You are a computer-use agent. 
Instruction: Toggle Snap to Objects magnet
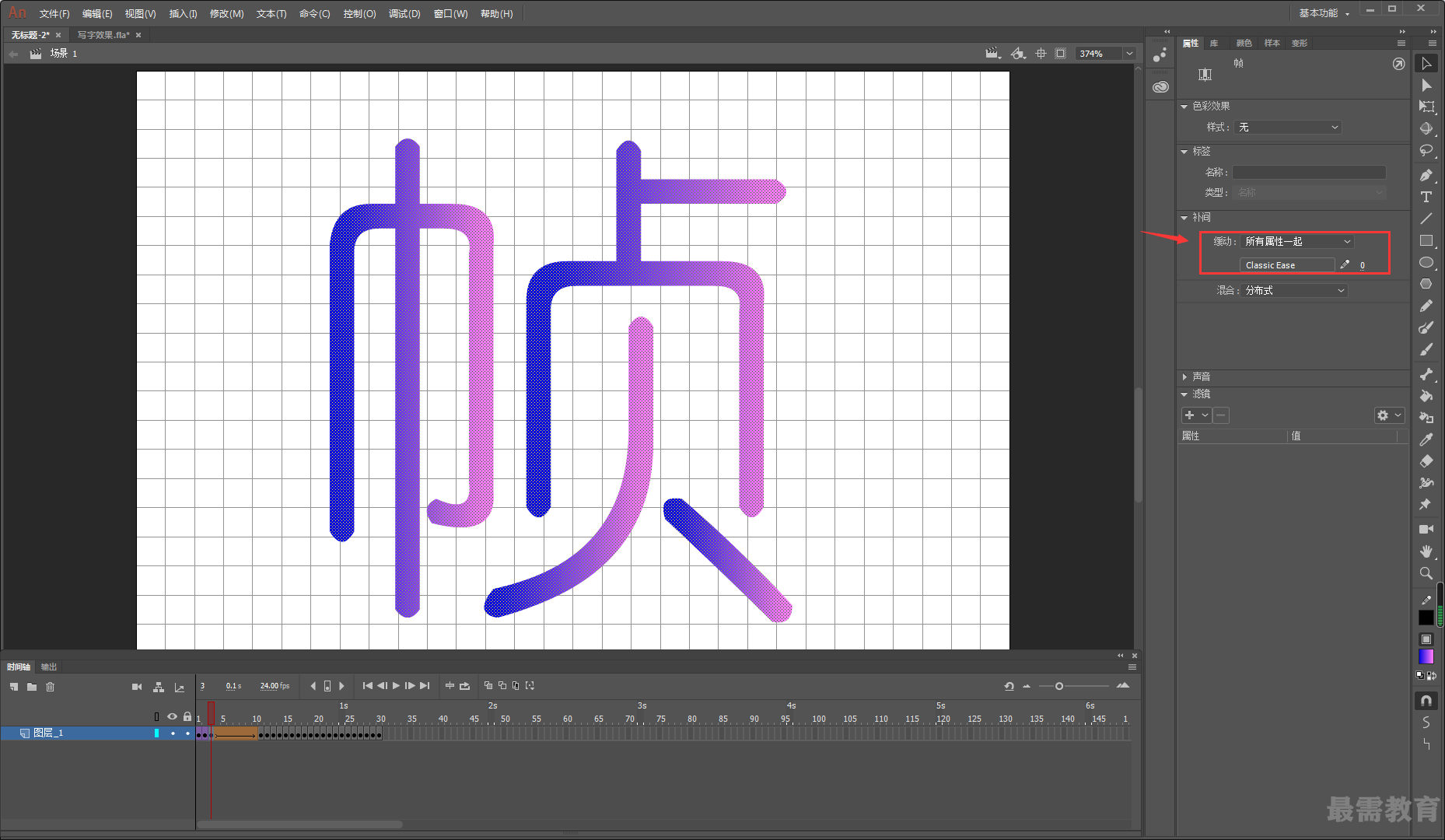click(x=1426, y=701)
